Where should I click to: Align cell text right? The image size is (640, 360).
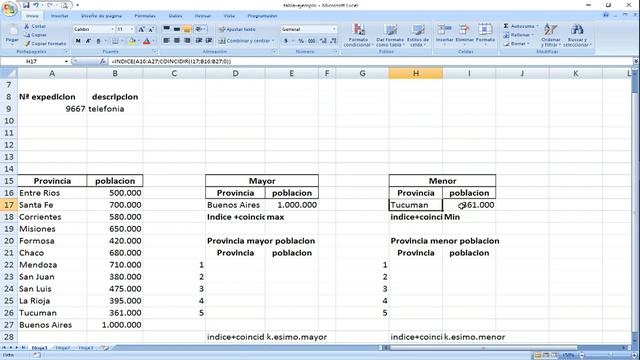[x=187, y=41]
